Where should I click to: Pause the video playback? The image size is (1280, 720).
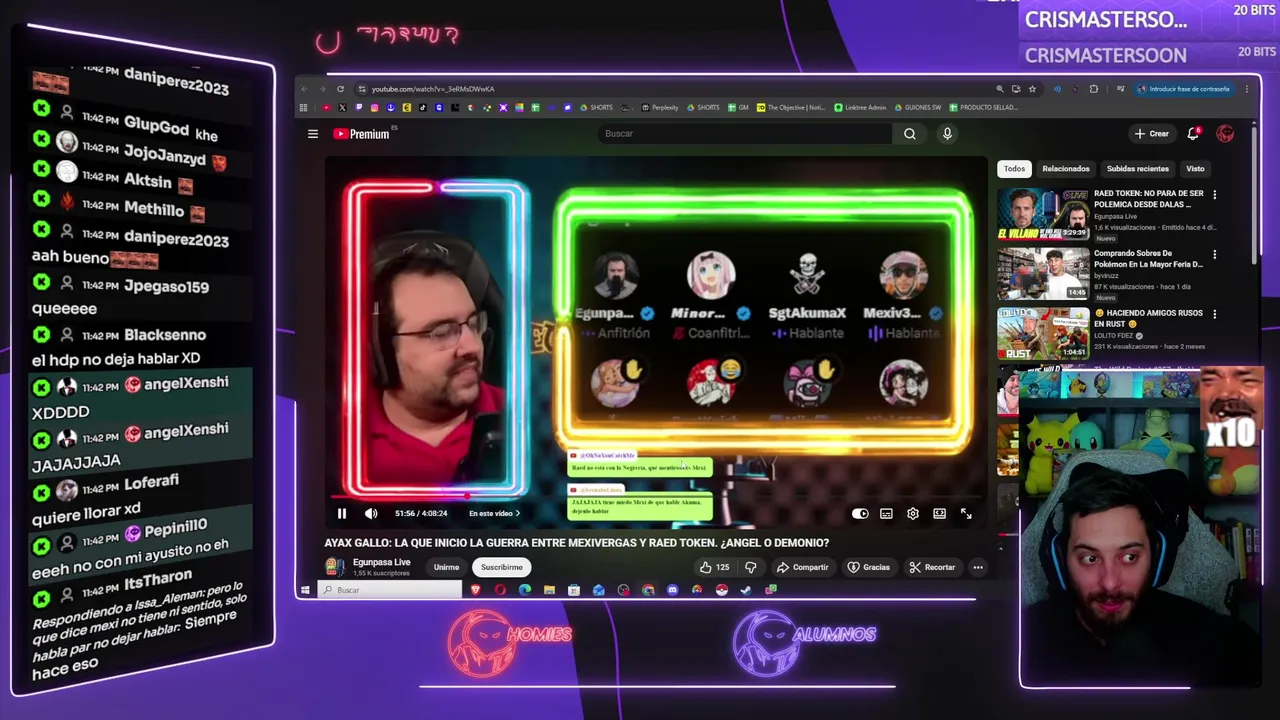342,514
